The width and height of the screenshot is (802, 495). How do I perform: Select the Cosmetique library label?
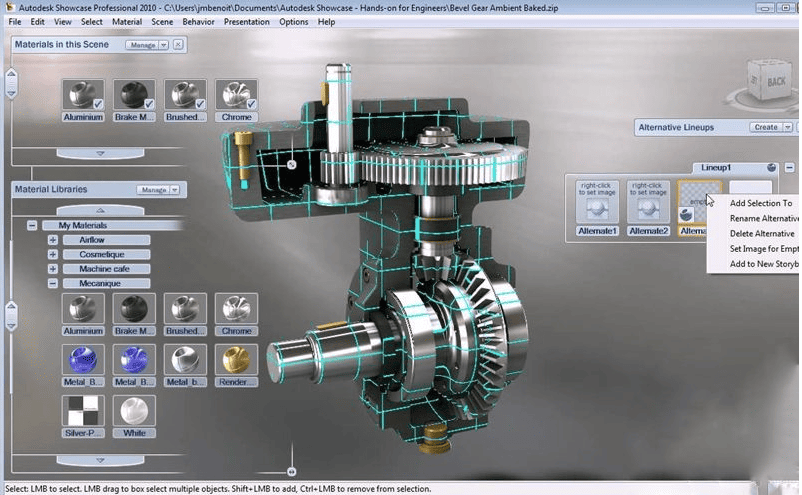106,254
